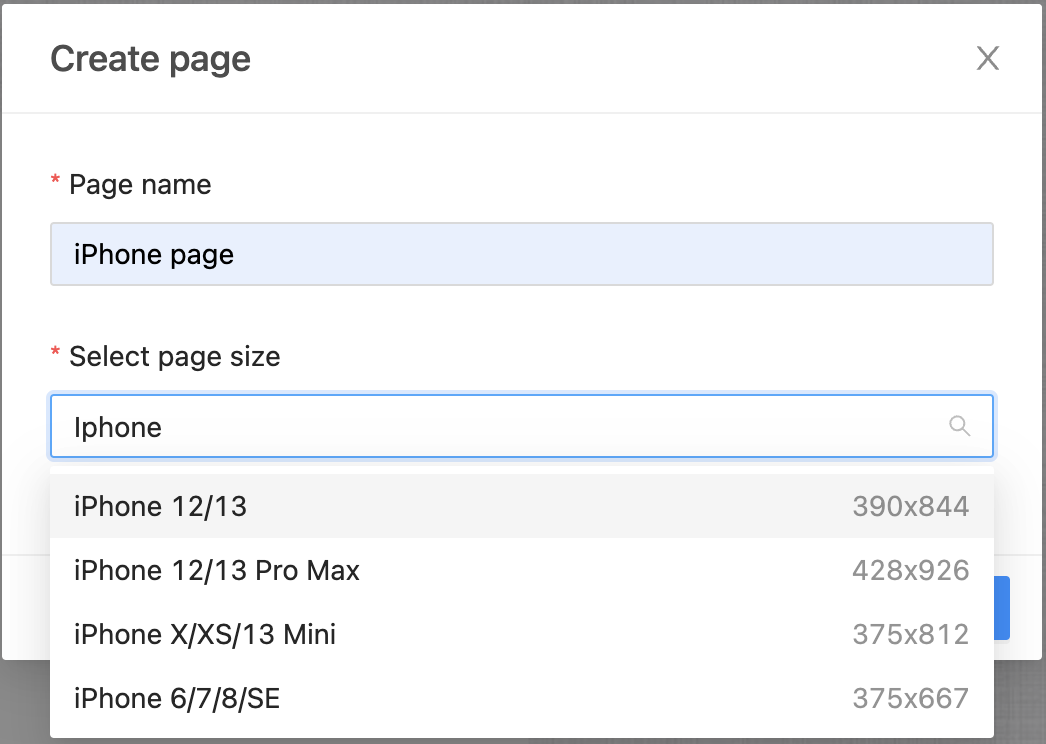Click the Page name input field
The width and height of the screenshot is (1046, 744).
[x=521, y=254]
